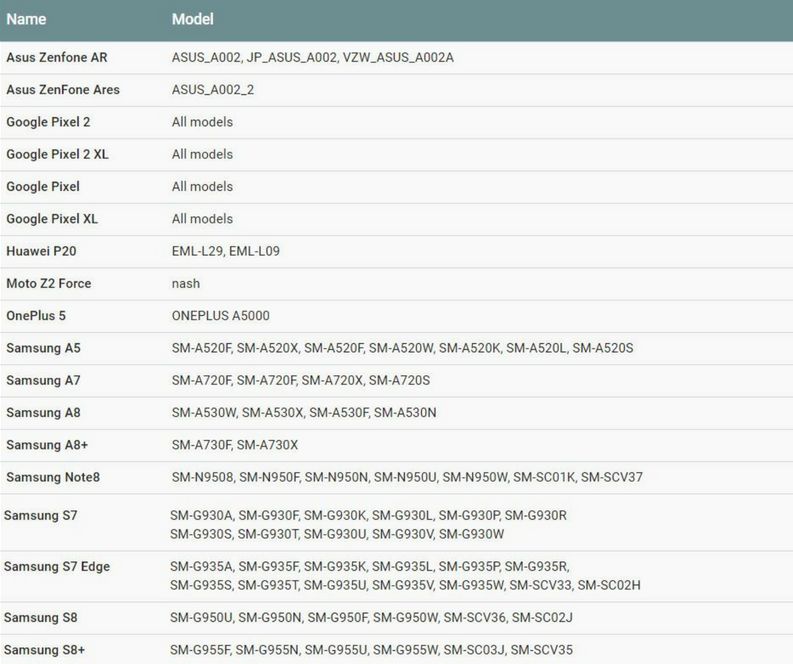Click the SM-A530W model list cell
The width and height of the screenshot is (793, 664).
tap(304, 413)
